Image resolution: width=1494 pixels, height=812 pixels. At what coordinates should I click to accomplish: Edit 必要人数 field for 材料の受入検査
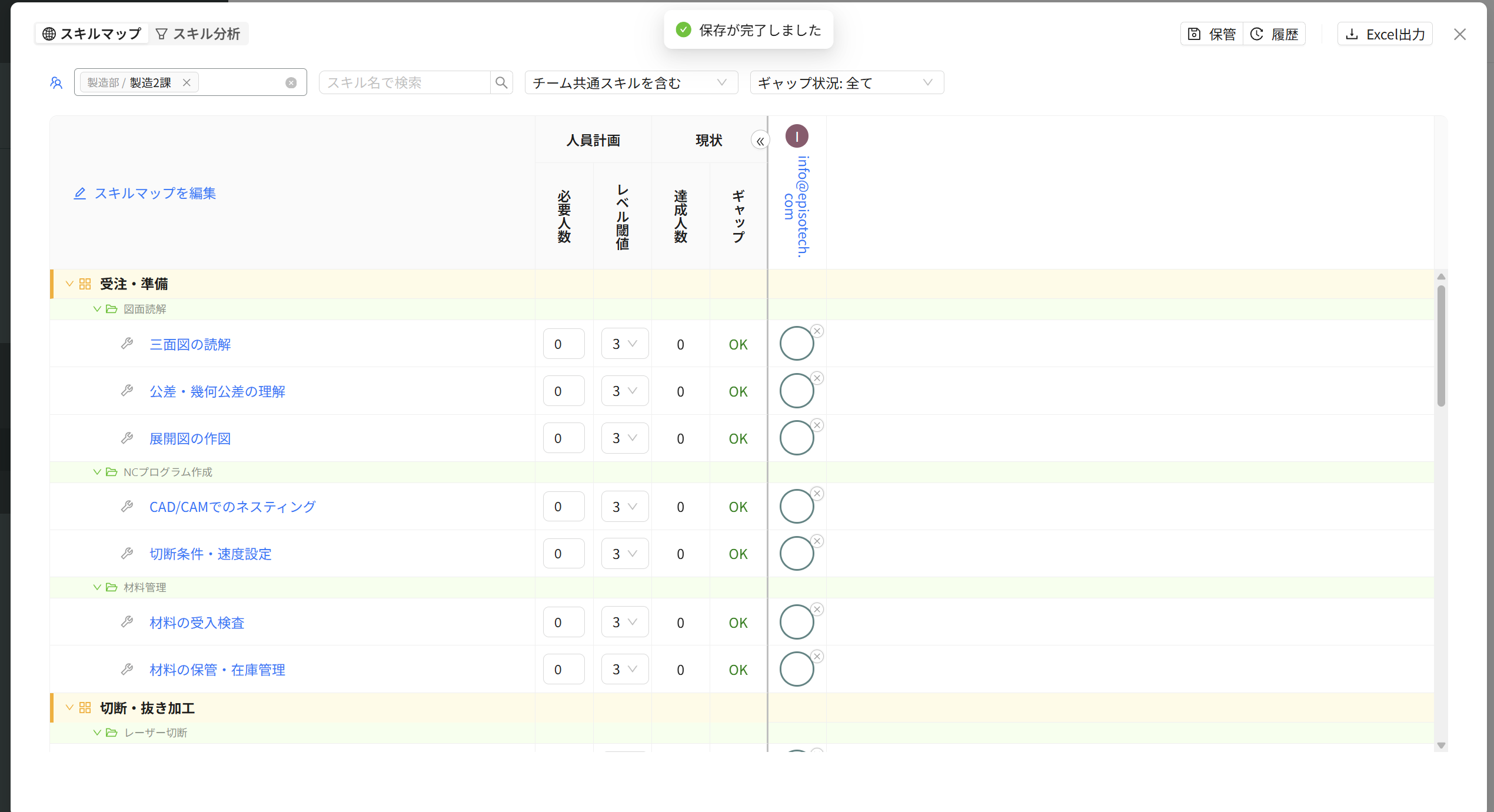click(x=564, y=622)
